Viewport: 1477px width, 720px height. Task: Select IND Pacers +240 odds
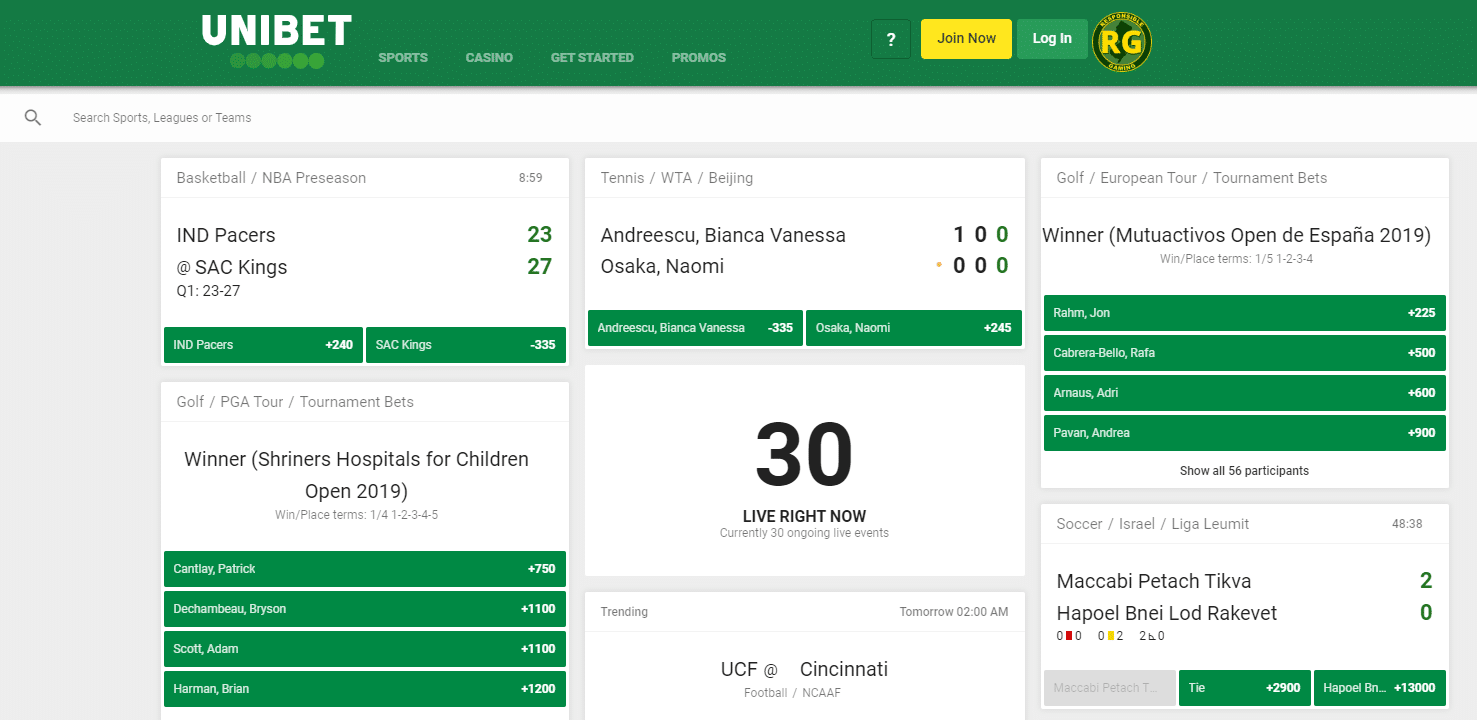tap(263, 345)
